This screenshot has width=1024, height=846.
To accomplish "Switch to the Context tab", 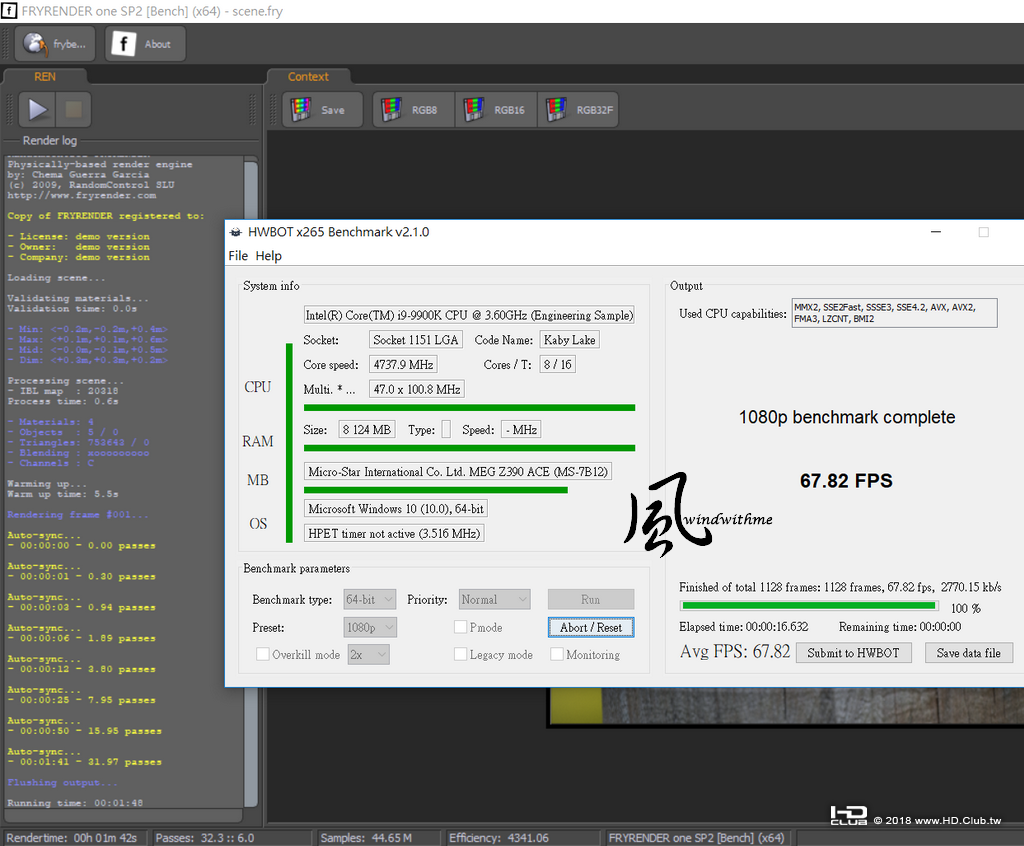I will pyautogui.click(x=308, y=76).
